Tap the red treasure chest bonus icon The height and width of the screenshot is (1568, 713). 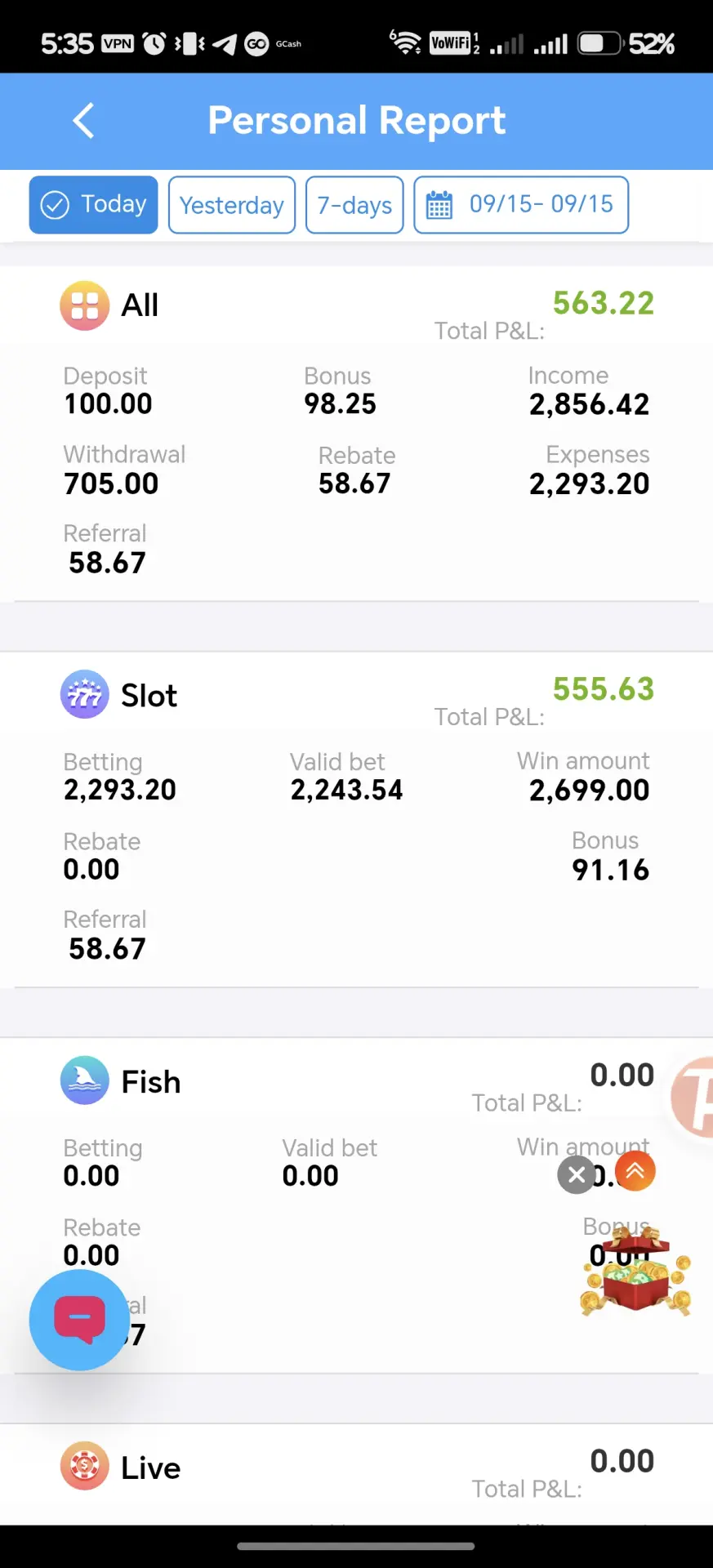(636, 1272)
